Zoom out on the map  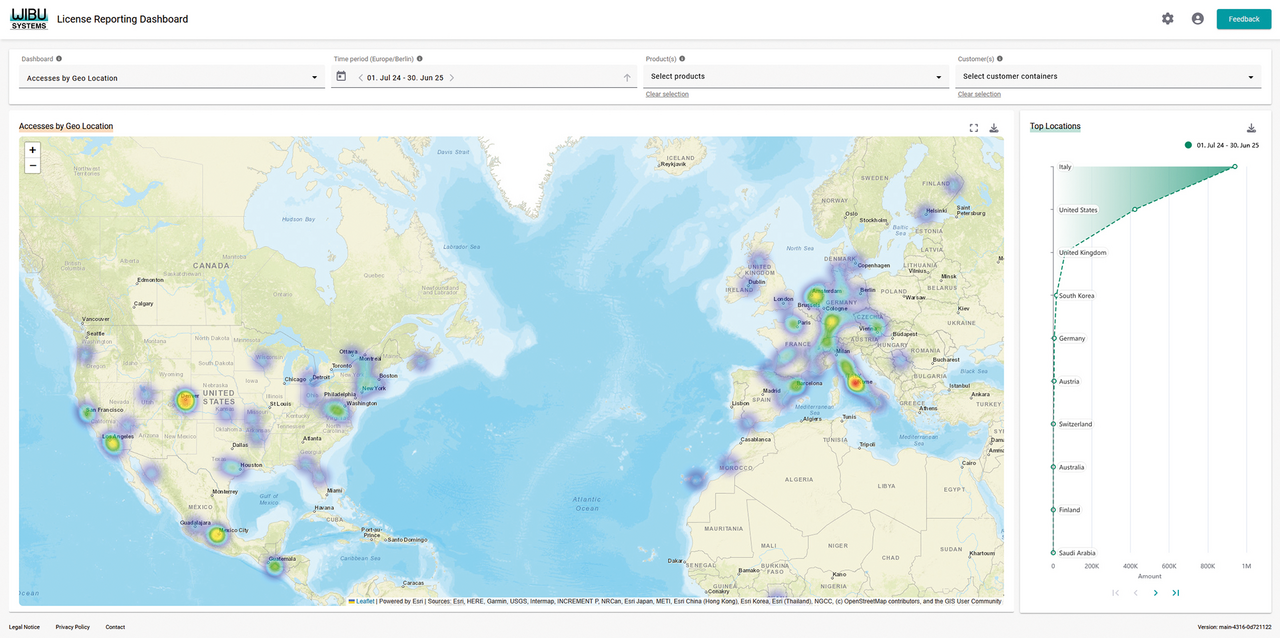coord(32,165)
